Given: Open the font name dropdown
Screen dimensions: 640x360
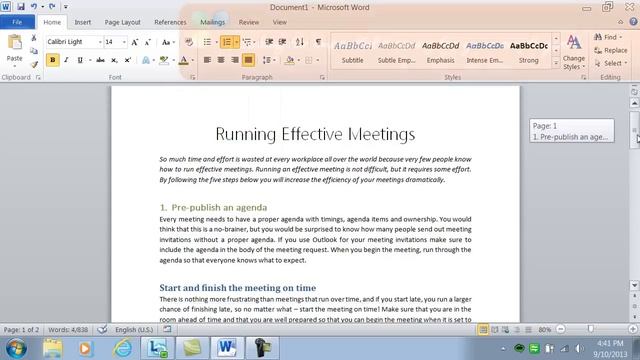Looking at the screenshot, I should pyautogui.click(x=100, y=42).
